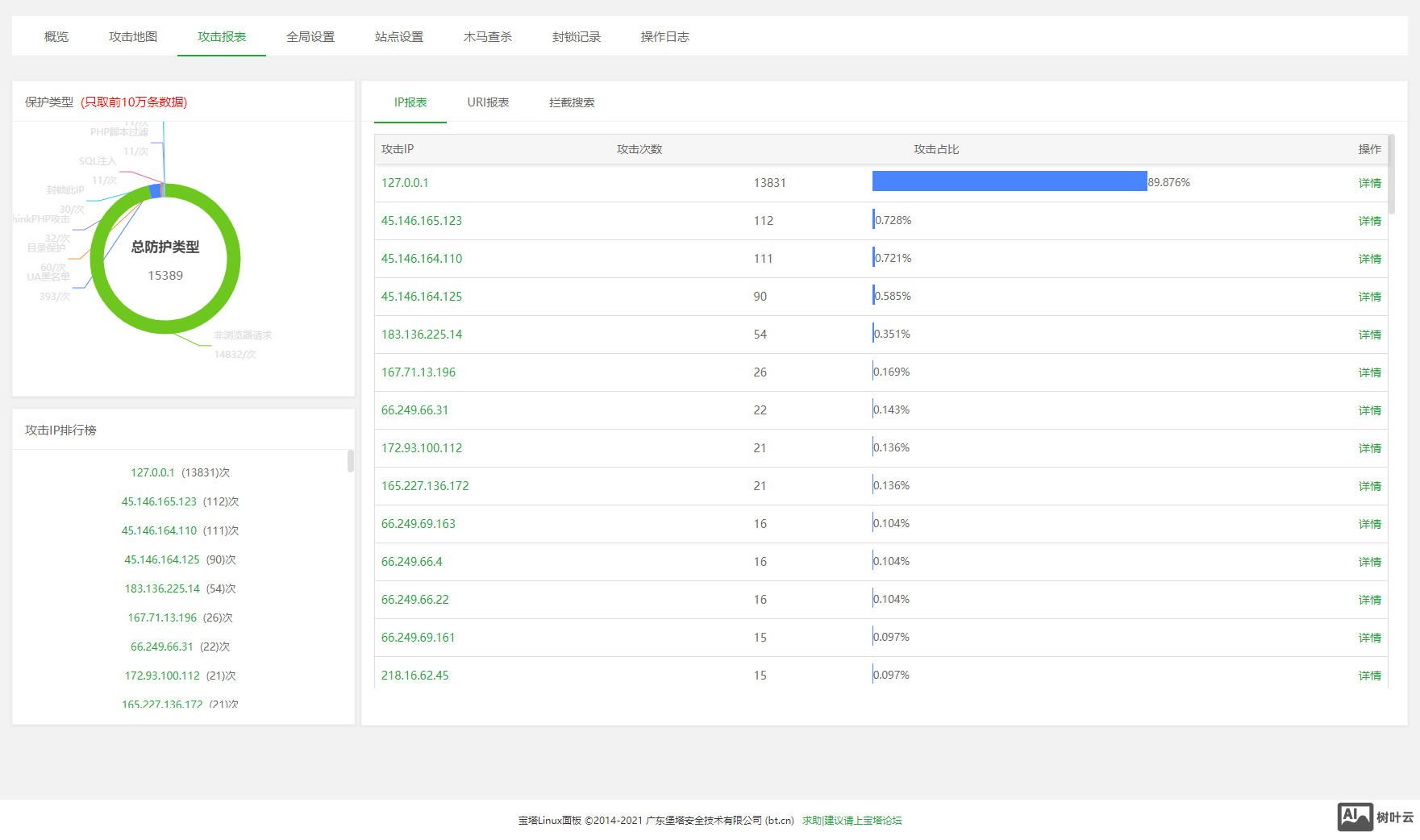Image resolution: width=1420 pixels, height=840 pixels.
Task: Select 167.71.13.196 in the ranking list
Action: click(x=162, y=618)
